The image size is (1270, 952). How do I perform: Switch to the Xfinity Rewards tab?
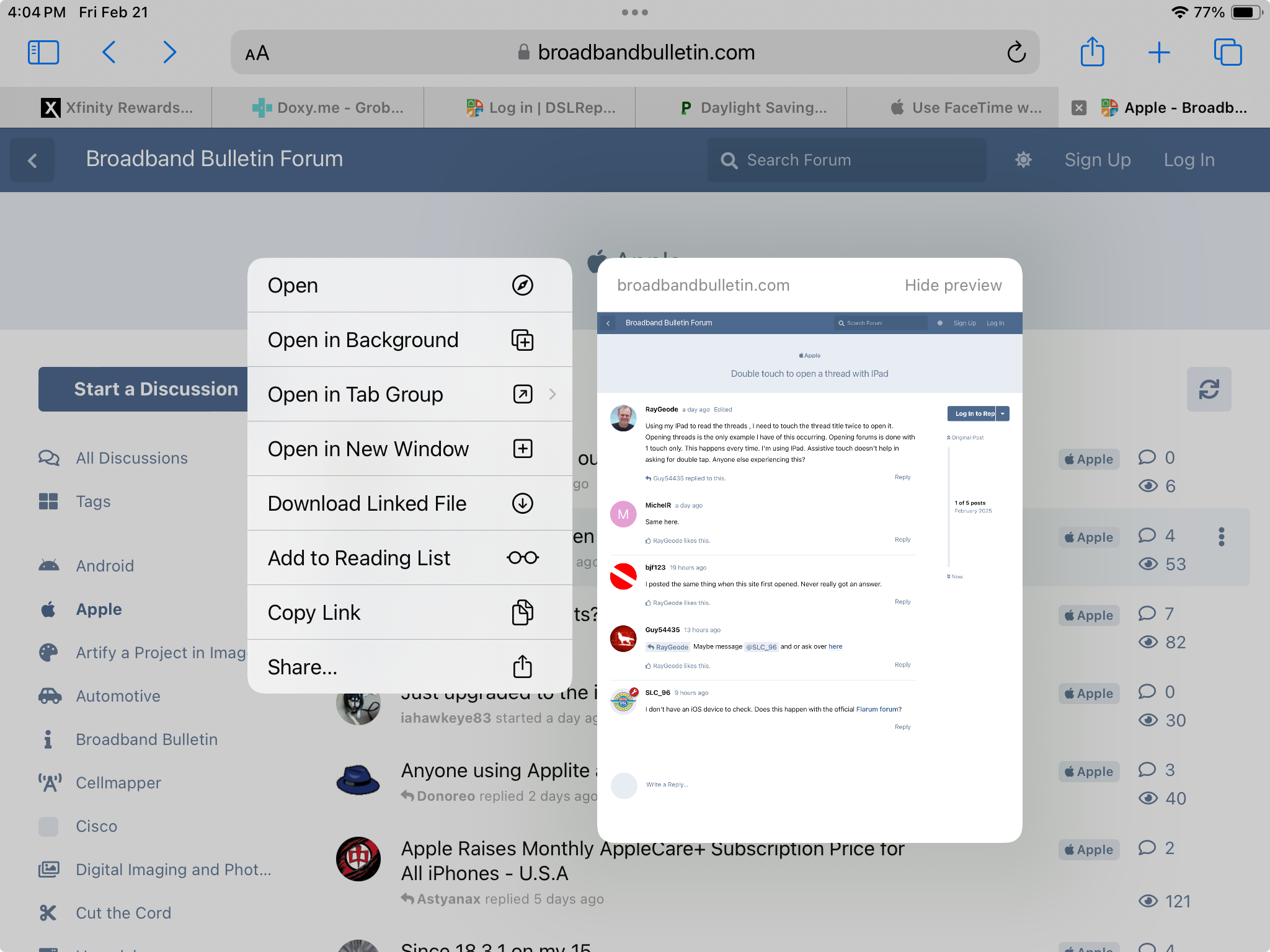[106, 108]
